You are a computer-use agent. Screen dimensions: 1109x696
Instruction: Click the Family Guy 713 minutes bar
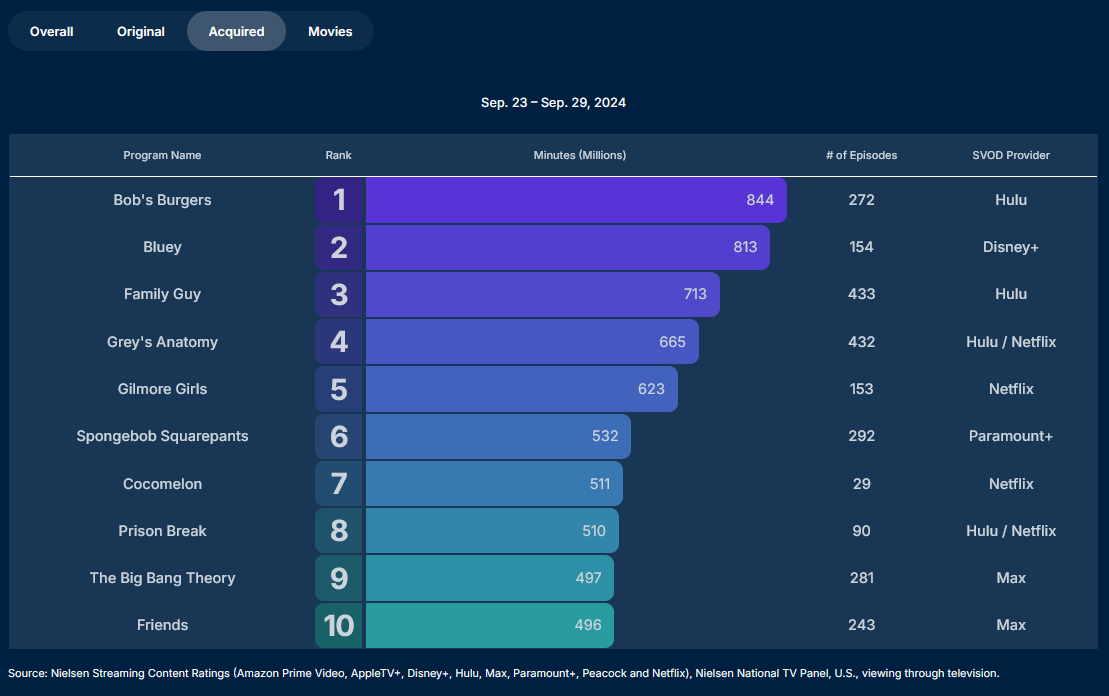coord(542,294)
